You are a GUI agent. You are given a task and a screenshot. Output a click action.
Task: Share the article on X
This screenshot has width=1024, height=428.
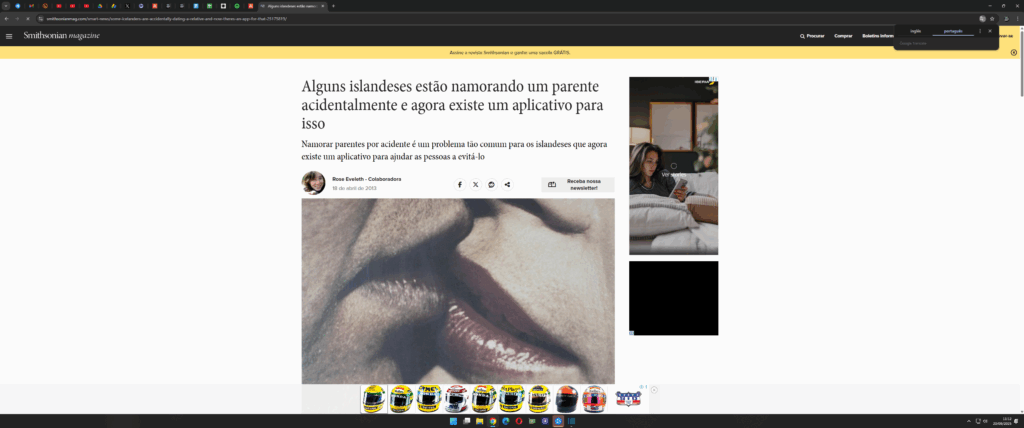[476, 184]
